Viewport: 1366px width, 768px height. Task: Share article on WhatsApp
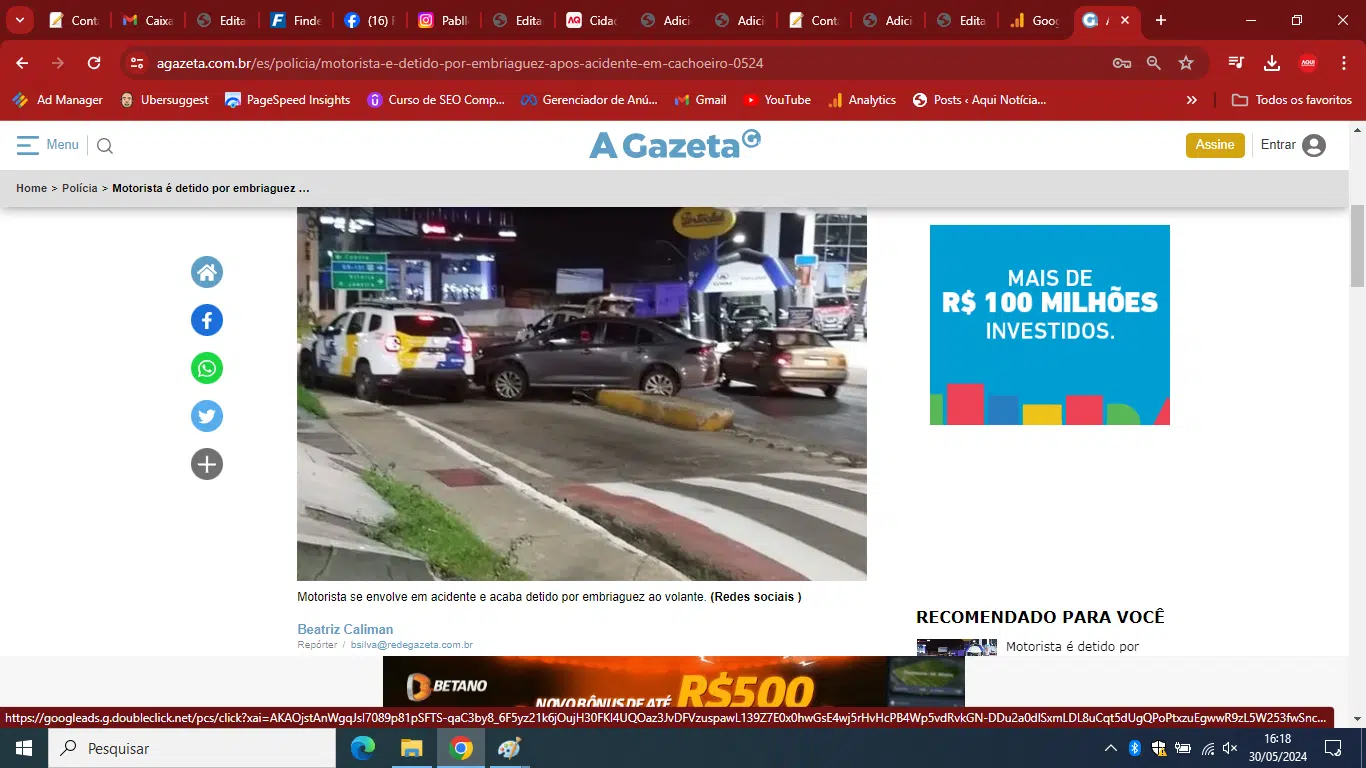(207, 368)
